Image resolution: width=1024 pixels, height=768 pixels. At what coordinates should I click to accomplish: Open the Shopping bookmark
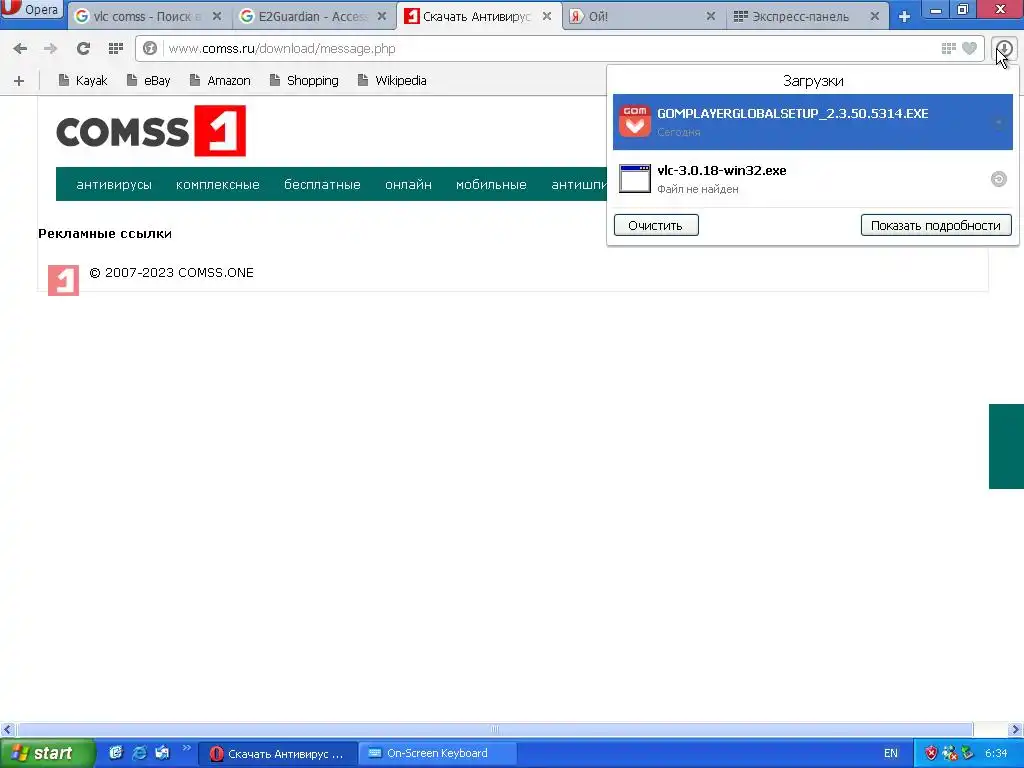click(x=304, y=80)
